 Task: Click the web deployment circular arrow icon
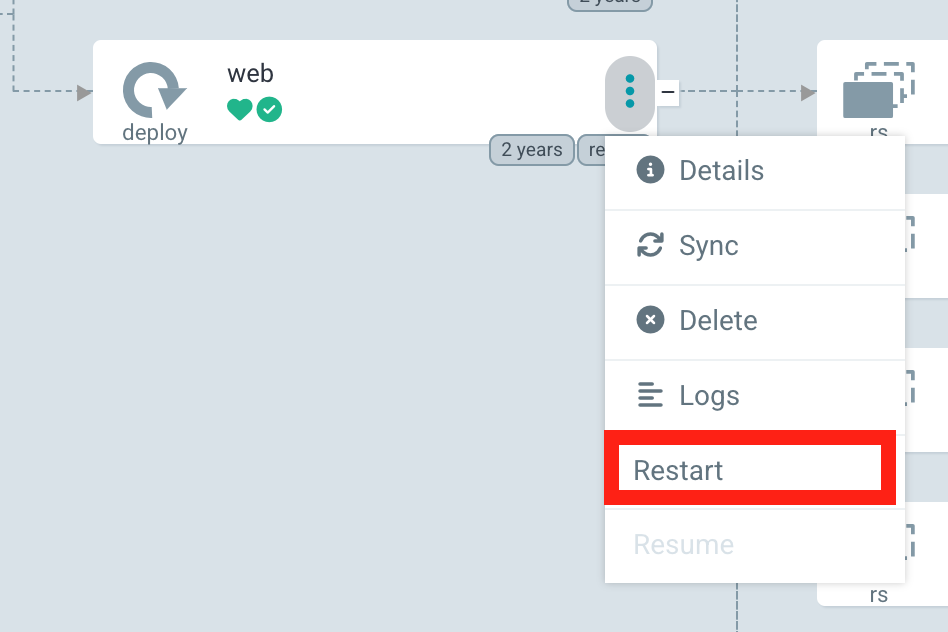154,90
